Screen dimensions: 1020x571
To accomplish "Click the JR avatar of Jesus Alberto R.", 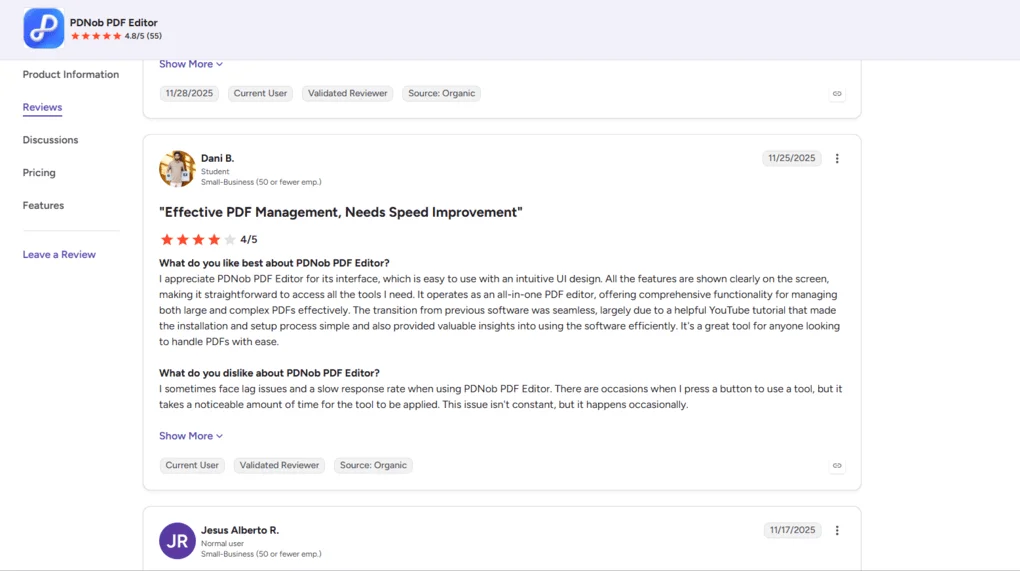I will pyautogui.click(x=177, y=541).
